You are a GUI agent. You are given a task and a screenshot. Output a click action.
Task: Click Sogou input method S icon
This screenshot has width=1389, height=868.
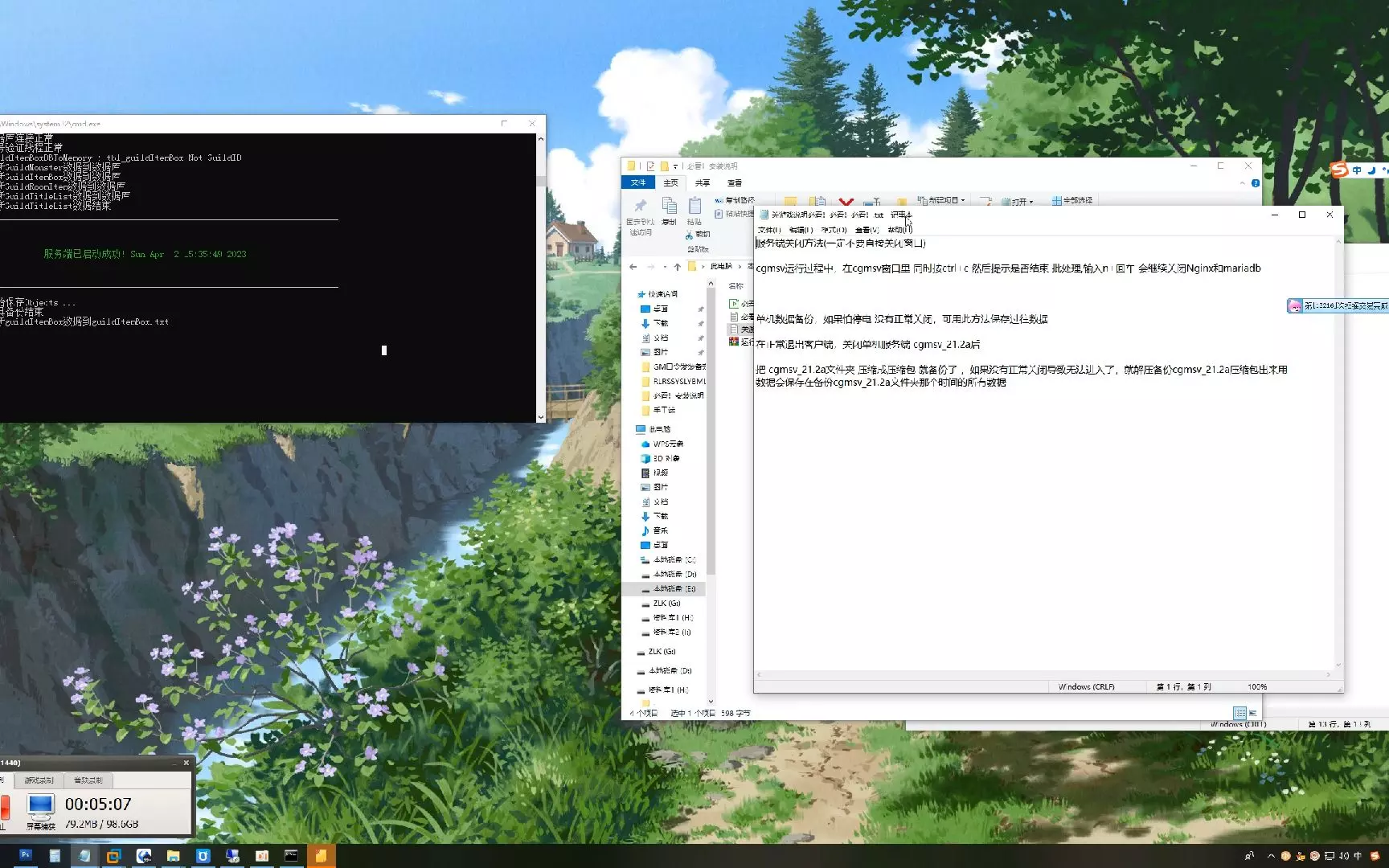tap(1339, 170)
